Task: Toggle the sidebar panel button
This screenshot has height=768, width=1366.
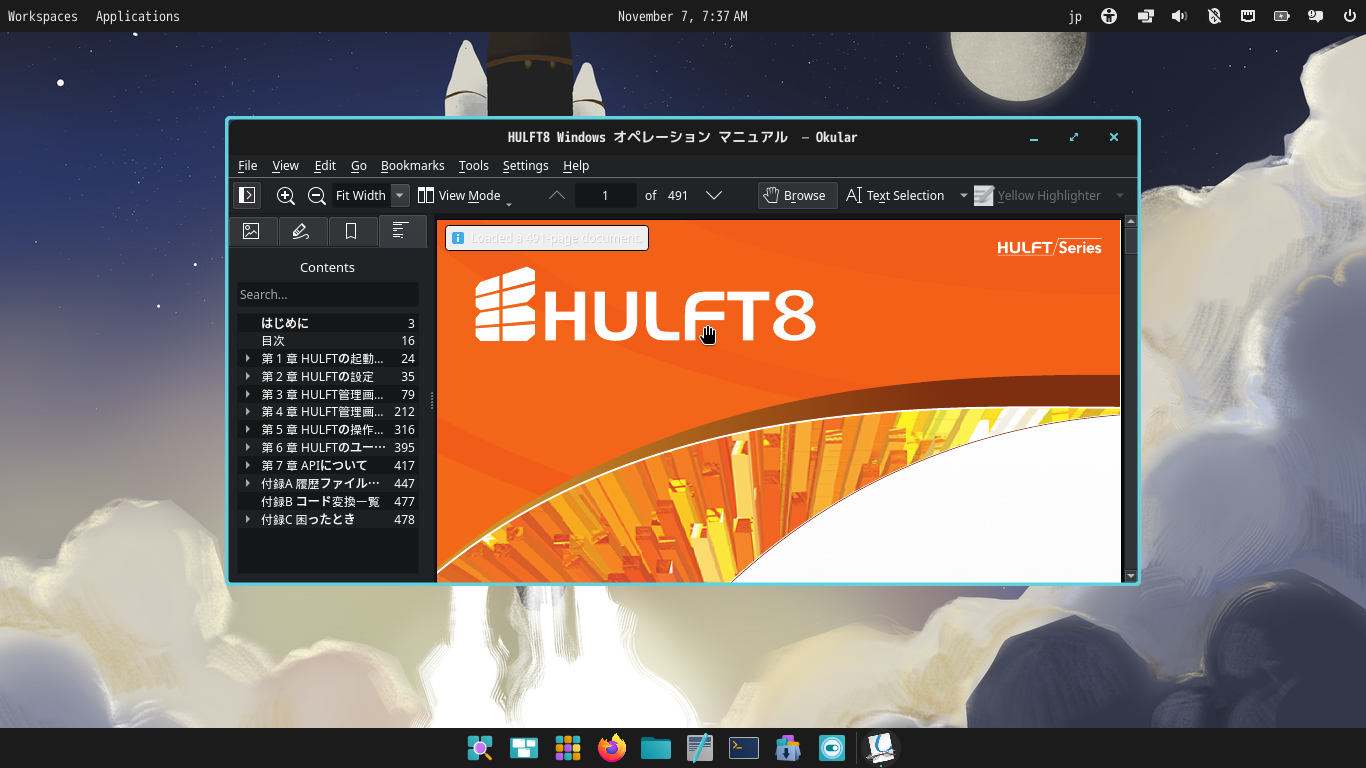Action: pos(247,196)
